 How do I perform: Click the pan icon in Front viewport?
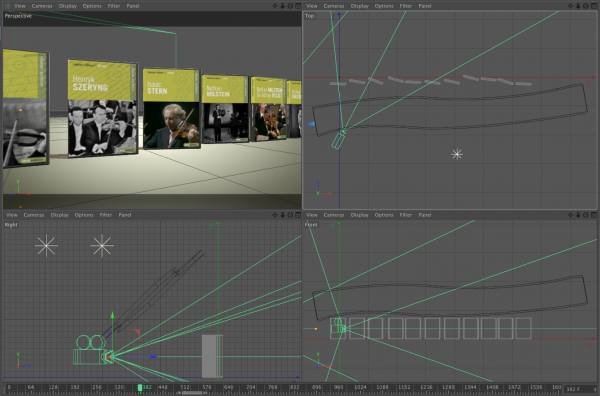(571, 215)
